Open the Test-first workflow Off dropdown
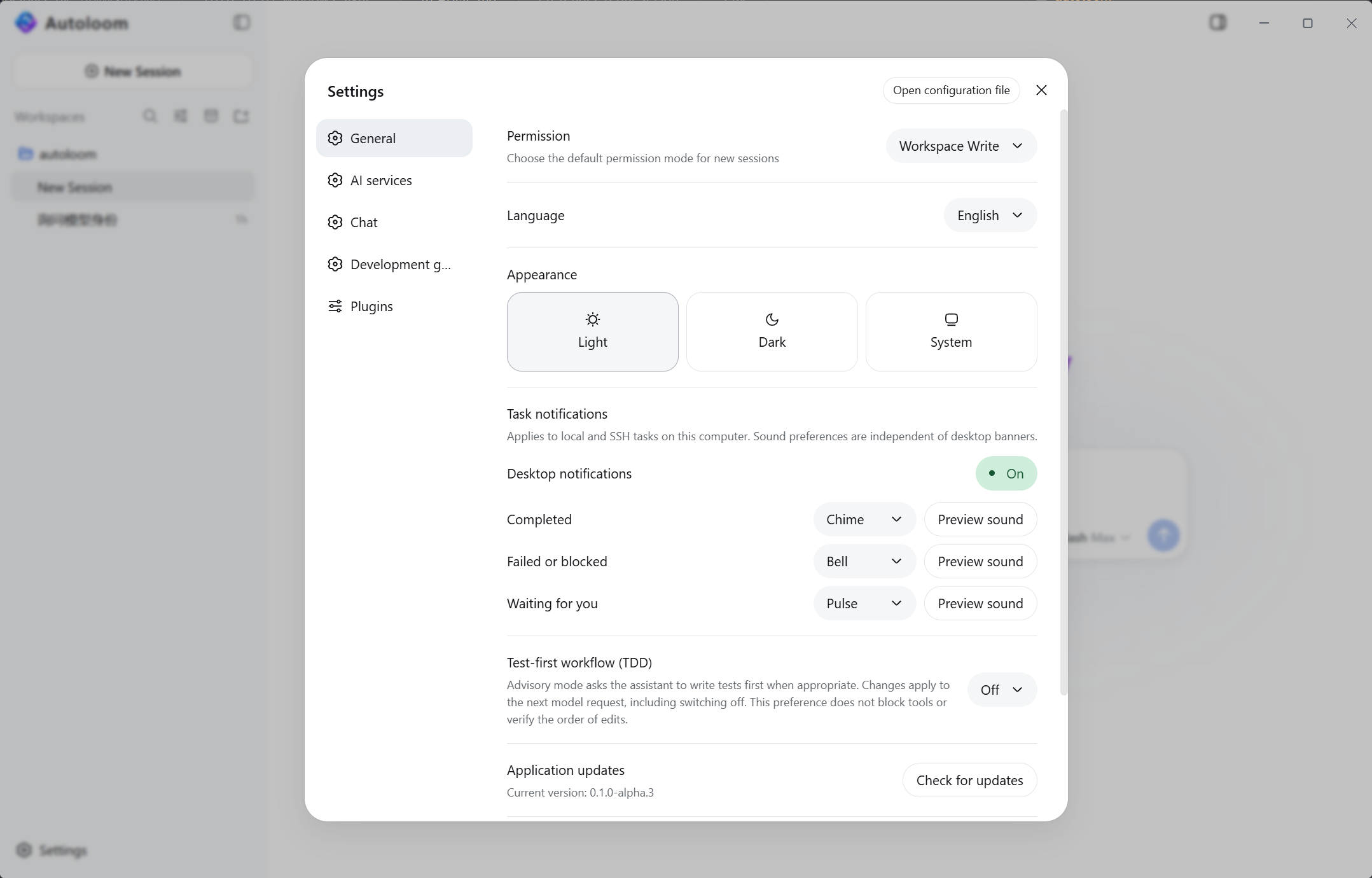The image size is (1372, 878). [x=1002, y=690]
